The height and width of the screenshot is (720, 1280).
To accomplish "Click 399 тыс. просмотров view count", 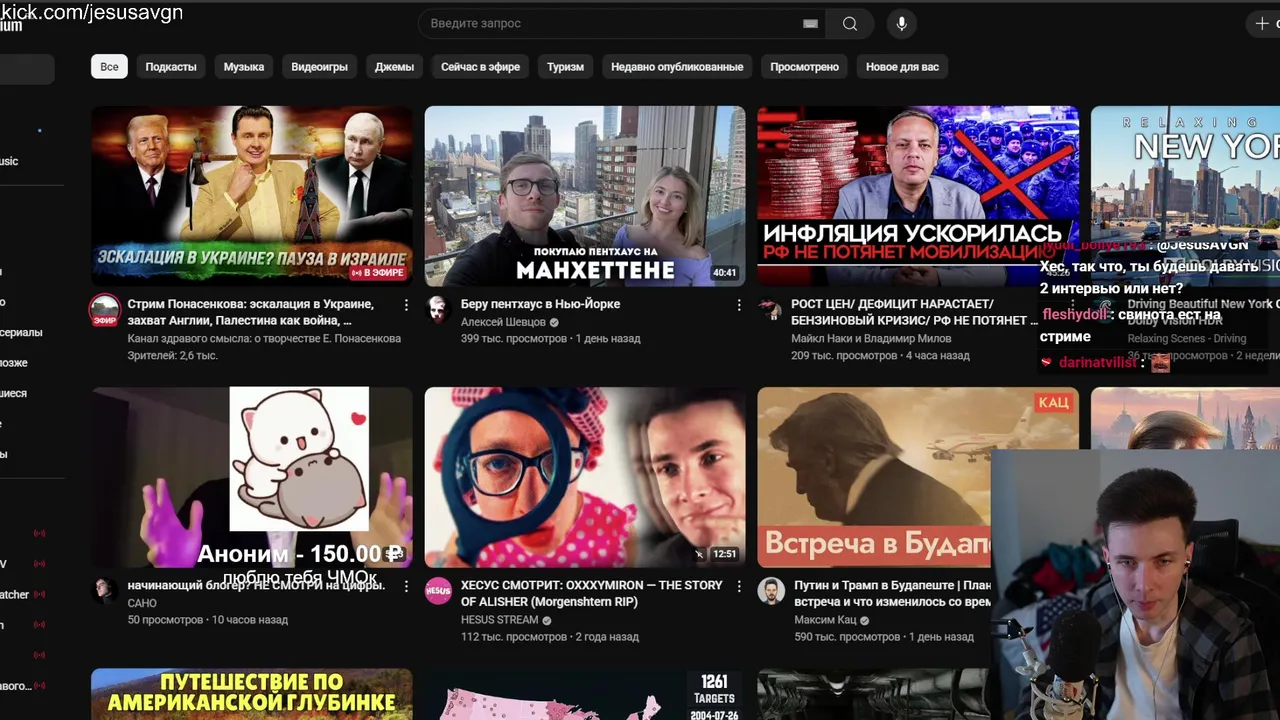I will click(514, 338).
